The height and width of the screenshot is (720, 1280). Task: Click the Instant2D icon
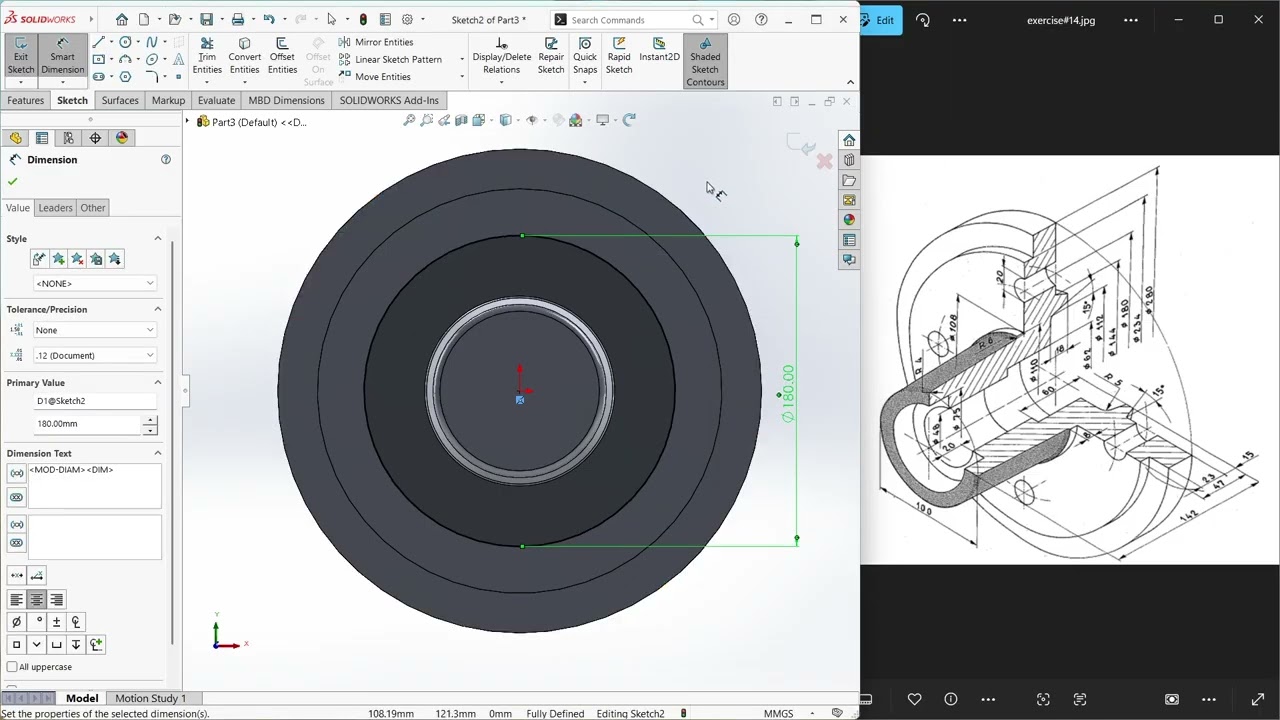coord(659,50)
